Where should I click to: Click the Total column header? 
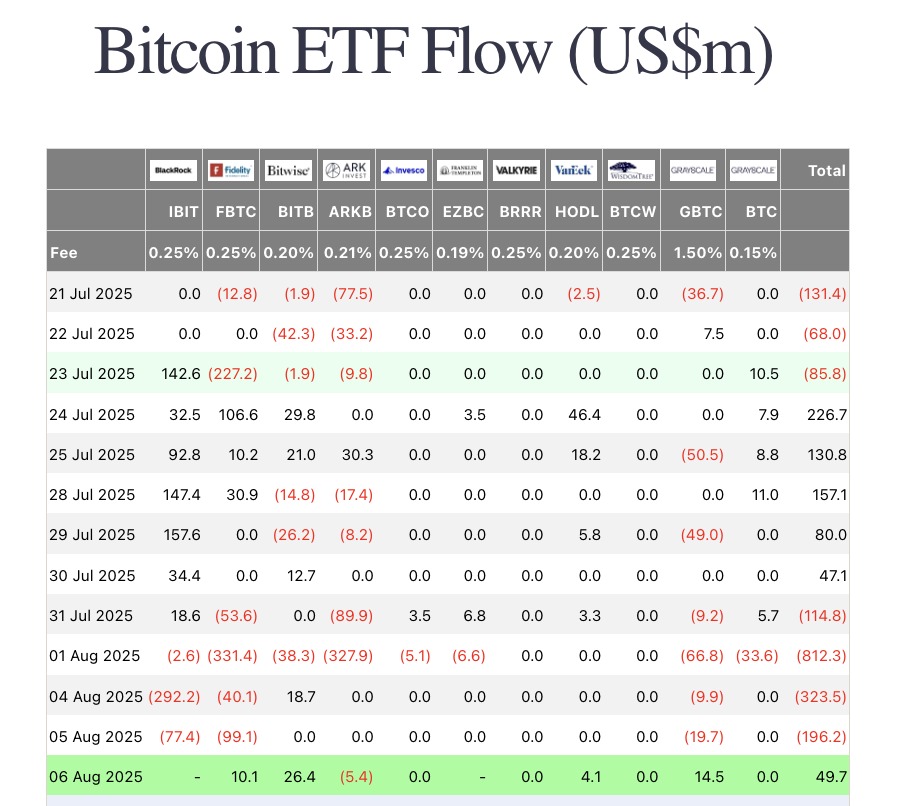tap(827, 171)
